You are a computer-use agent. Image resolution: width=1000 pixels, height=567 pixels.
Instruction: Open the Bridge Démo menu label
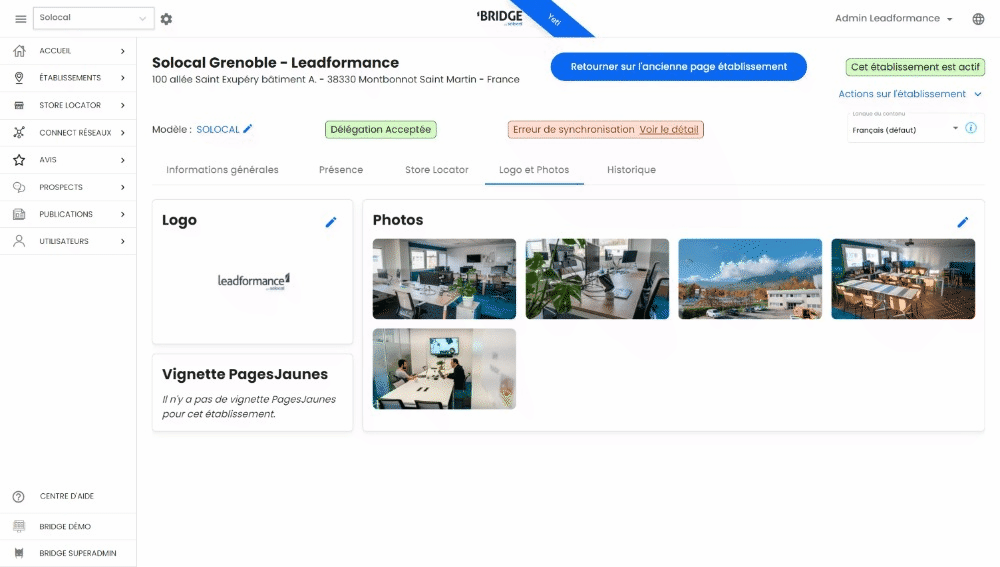coord(65,526)
